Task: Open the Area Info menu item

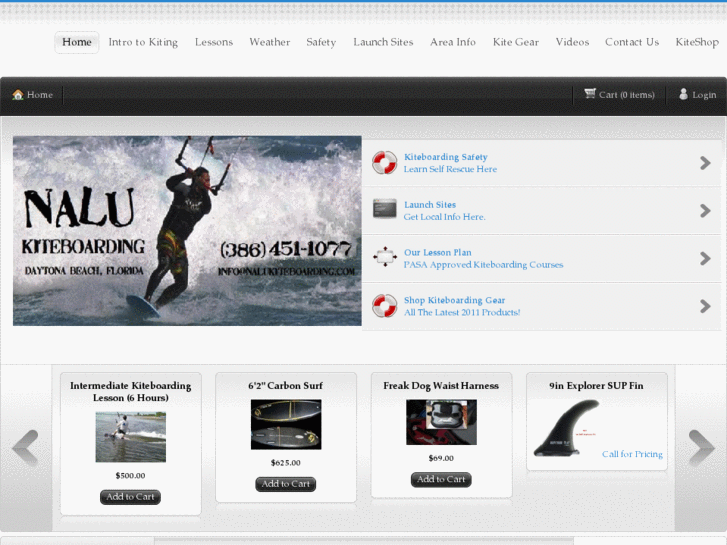Action: (x=453, y=42)
